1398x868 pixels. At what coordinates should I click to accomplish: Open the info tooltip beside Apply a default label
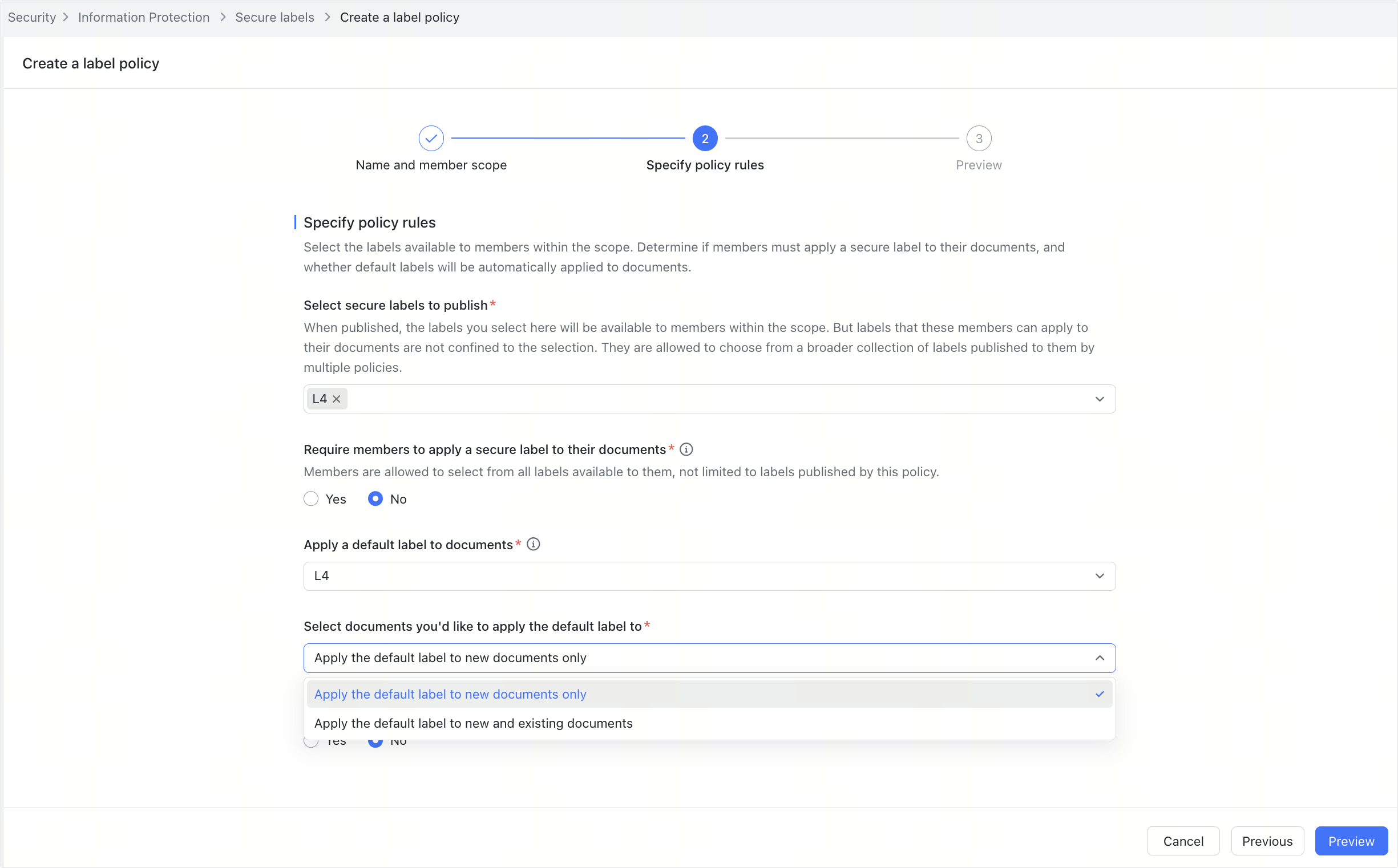tap(533, 544)
